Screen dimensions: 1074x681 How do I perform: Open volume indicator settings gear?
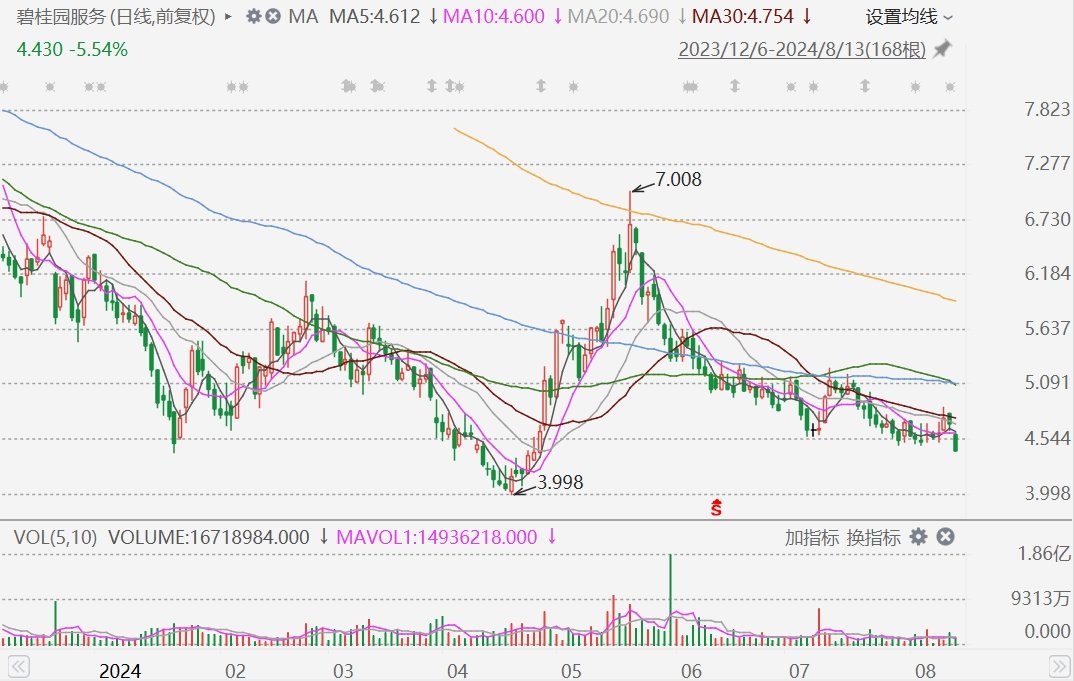click(x=919, y=536)
